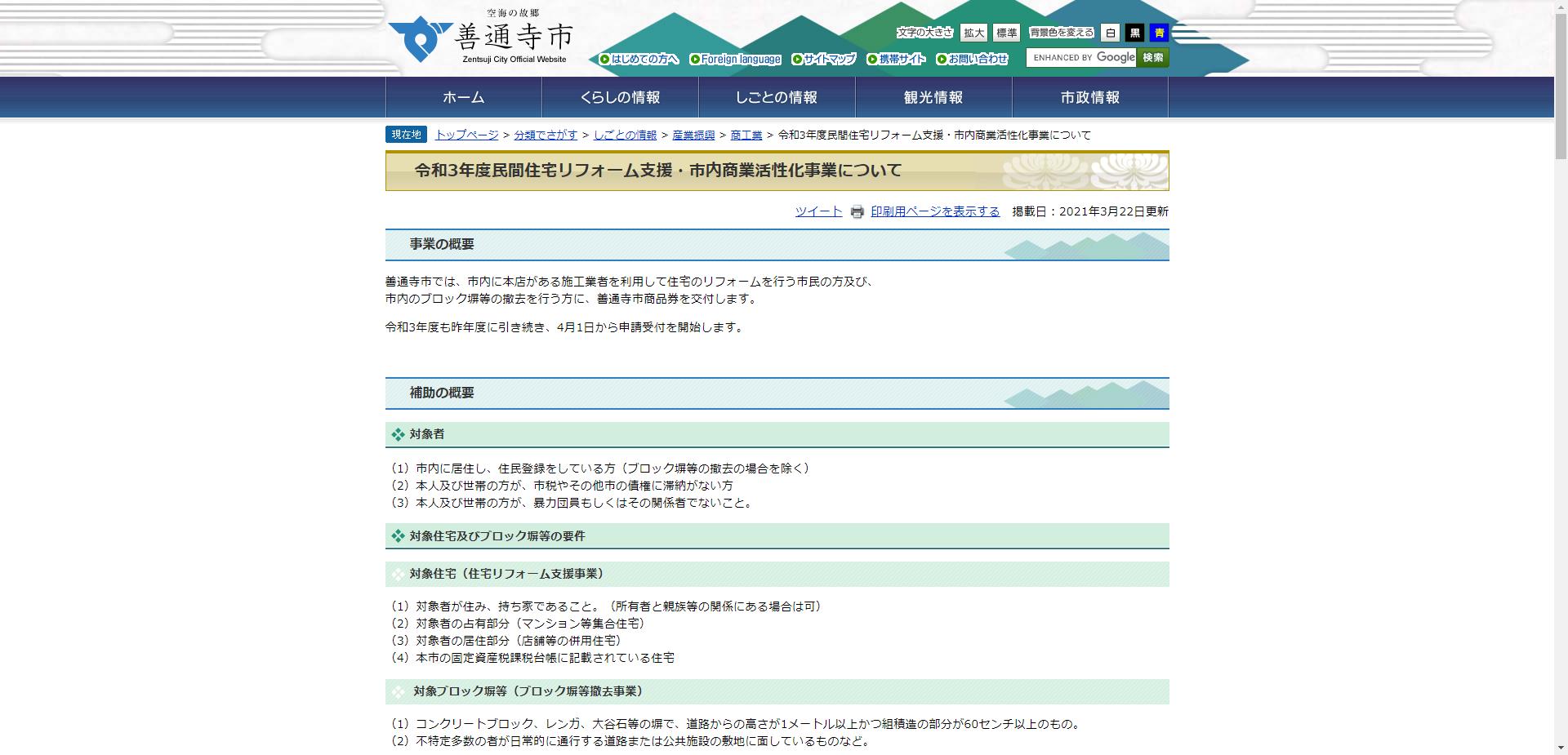Switch background color to 黒 (black)
The height and width of the screenshot is (755, 1568).
[x=1134, y=33]
